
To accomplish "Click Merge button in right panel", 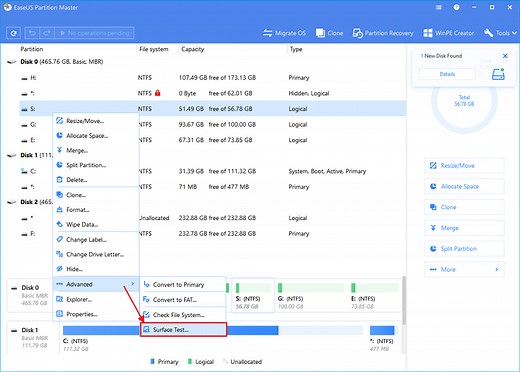I will point(464,228).
